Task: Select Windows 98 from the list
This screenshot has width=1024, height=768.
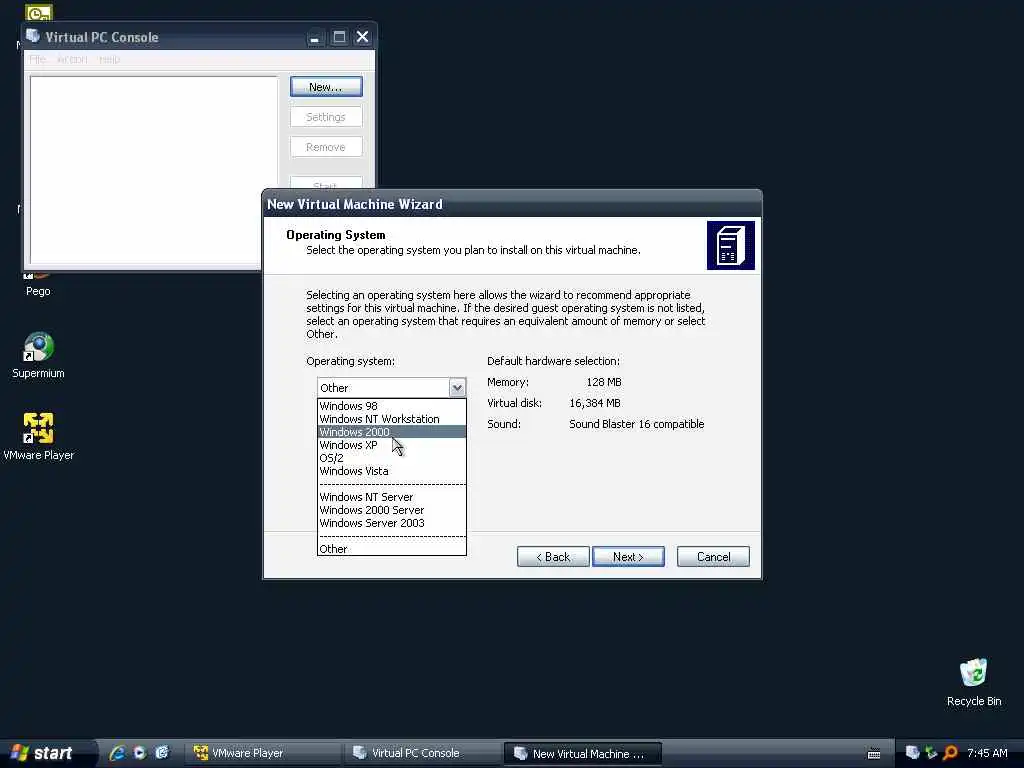Action: click(x=391, y=406)
